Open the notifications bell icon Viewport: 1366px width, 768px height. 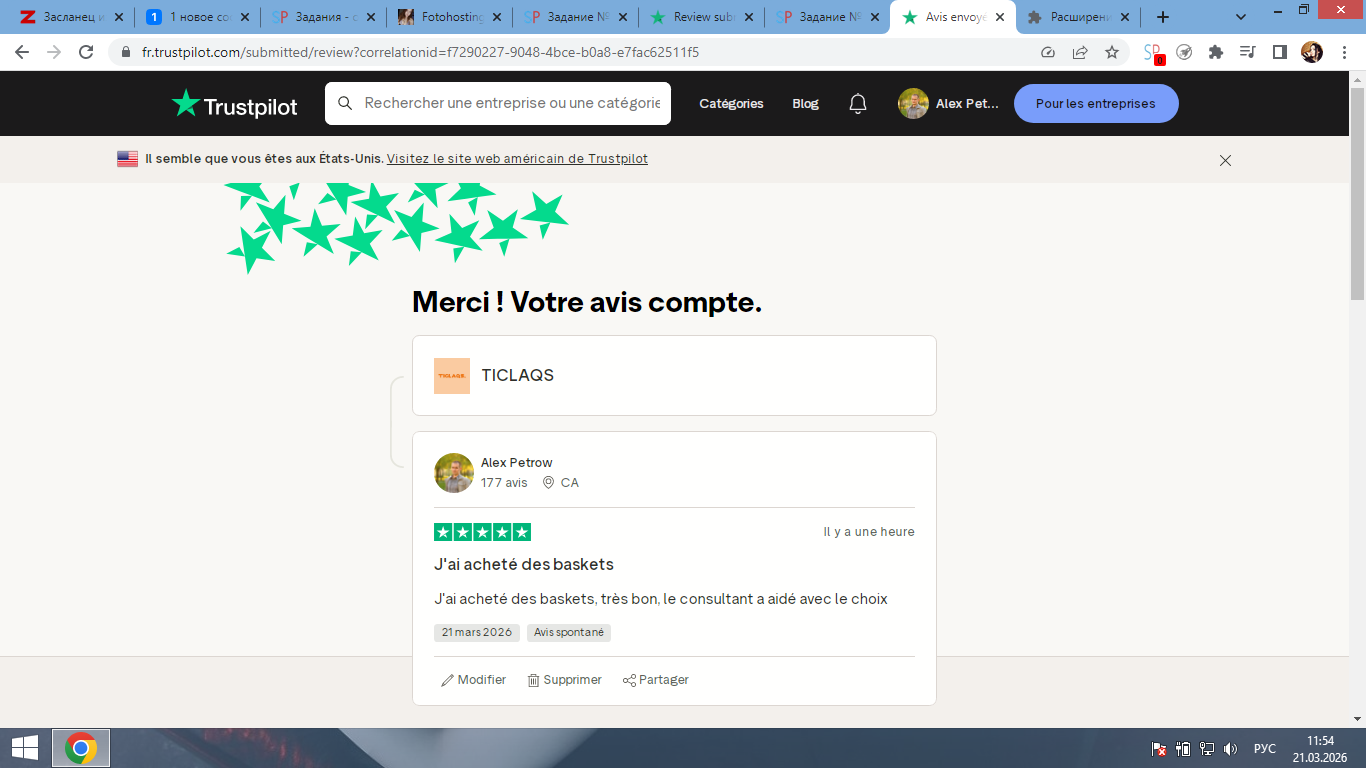pos(858,104)
